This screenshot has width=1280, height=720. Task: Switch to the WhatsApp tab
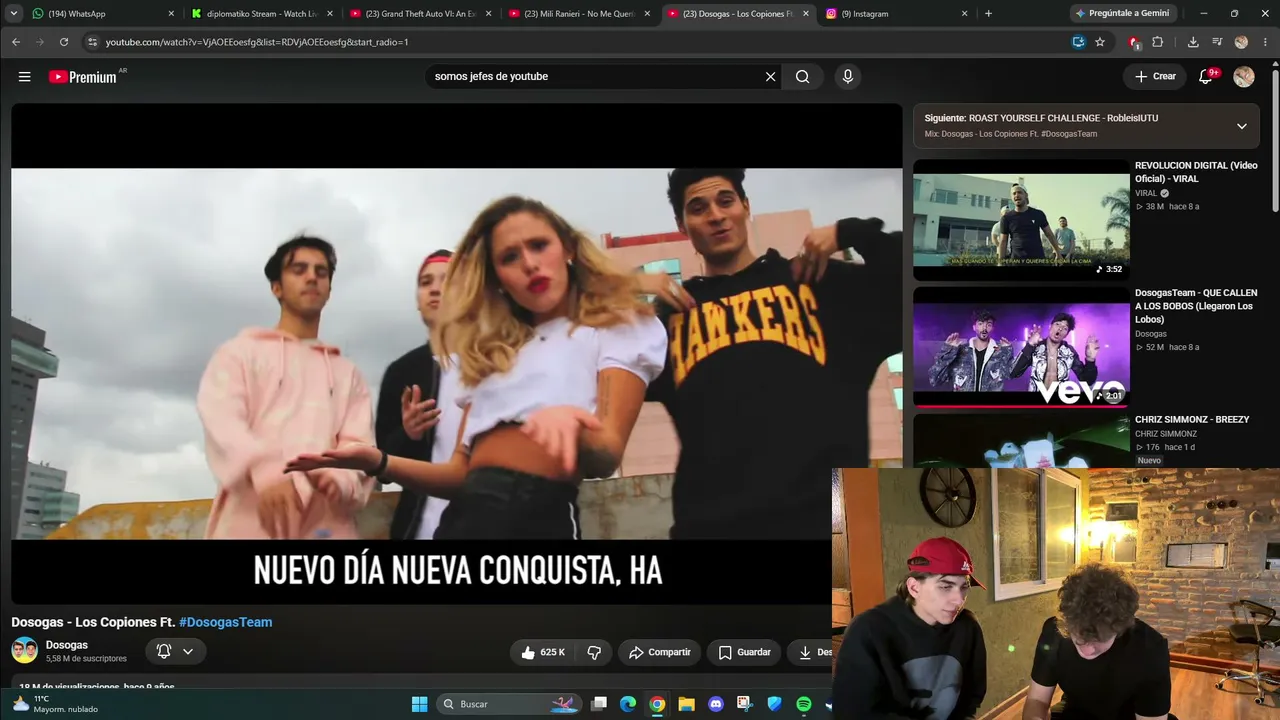click(x=98, y=14)
